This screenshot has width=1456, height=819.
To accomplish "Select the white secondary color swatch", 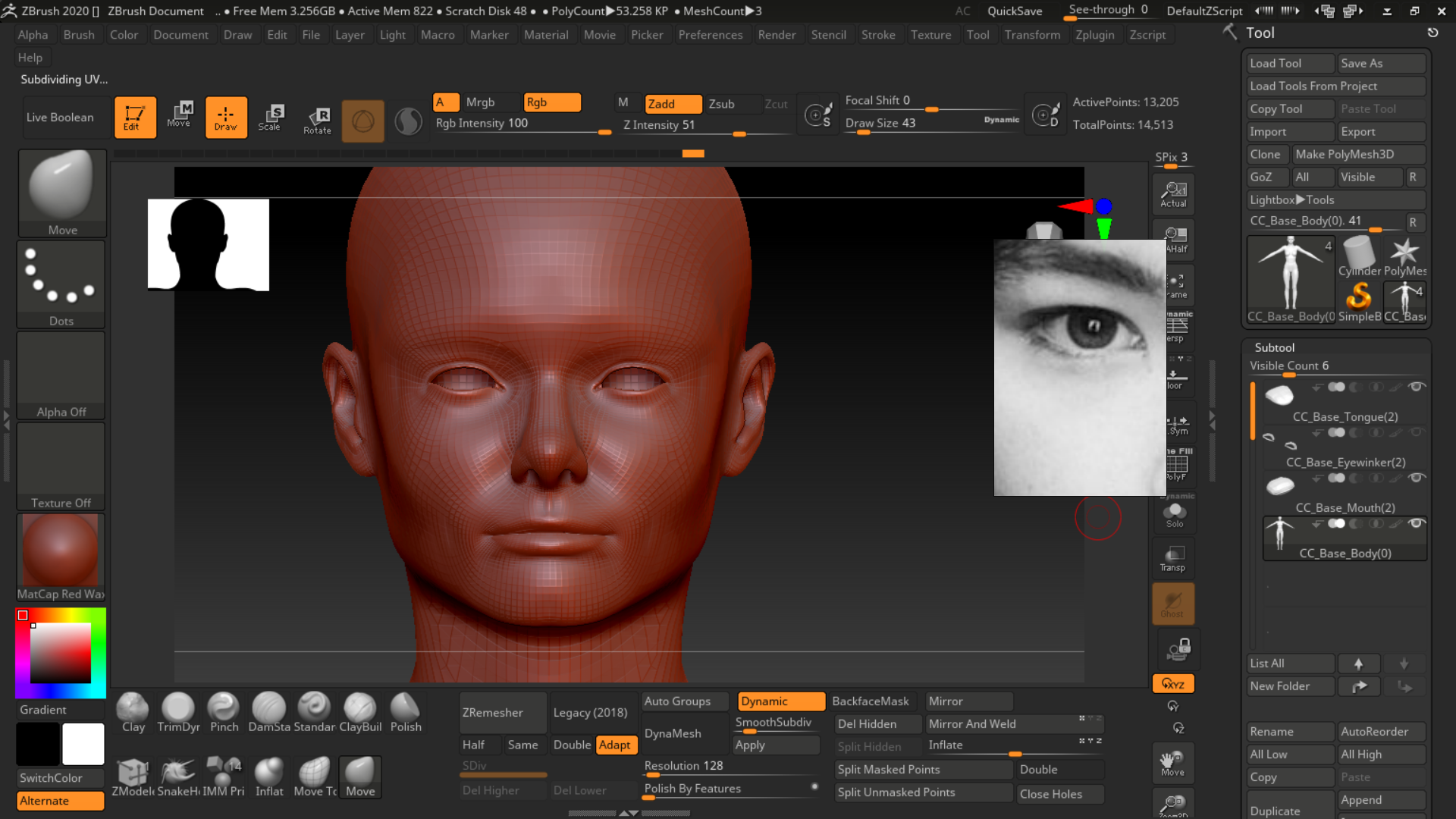I will pos(83,744).
